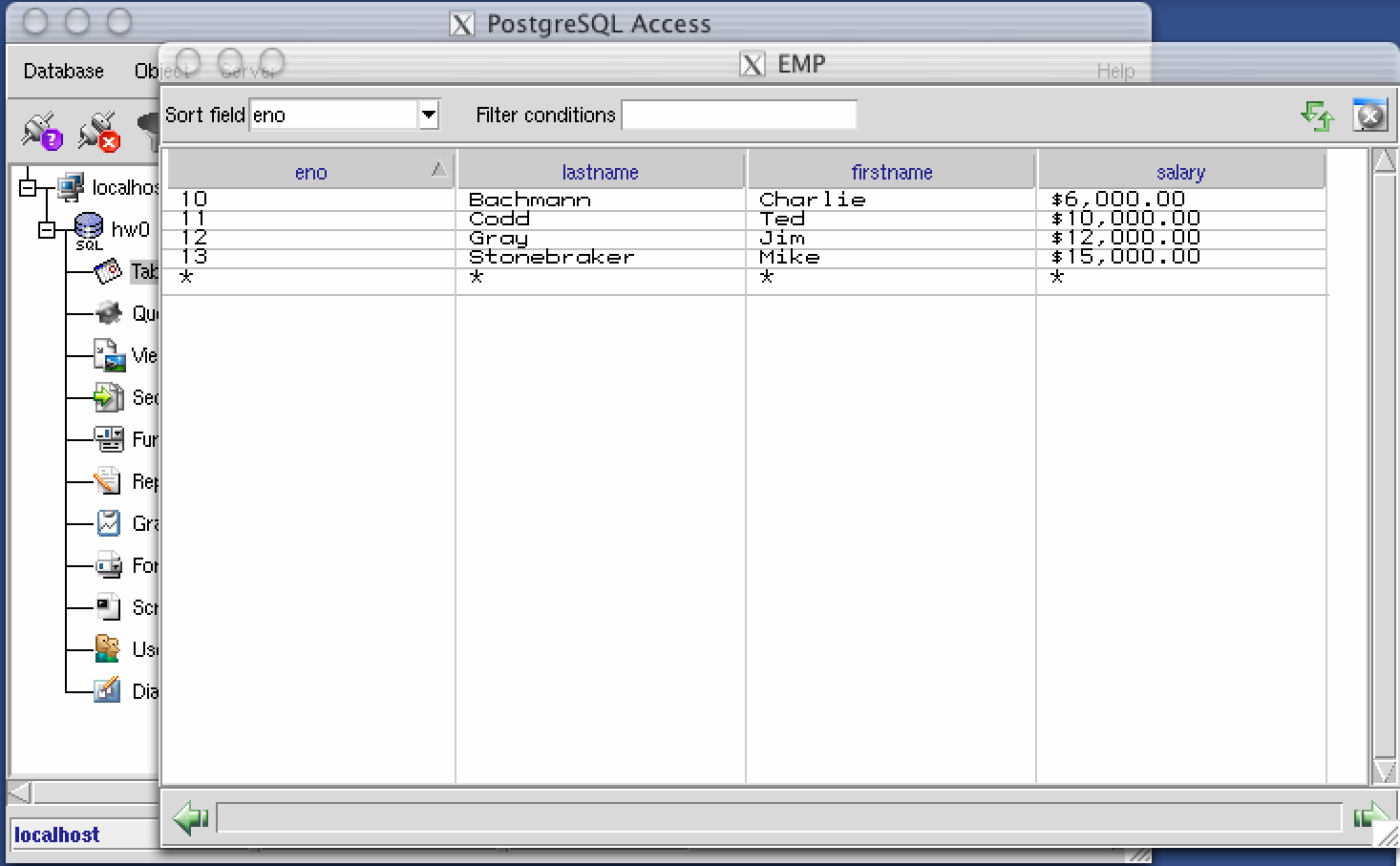The height and width of the screenshot is (866, 1400).
Task: Click the close table window icon
Action: pos(1369,116)
